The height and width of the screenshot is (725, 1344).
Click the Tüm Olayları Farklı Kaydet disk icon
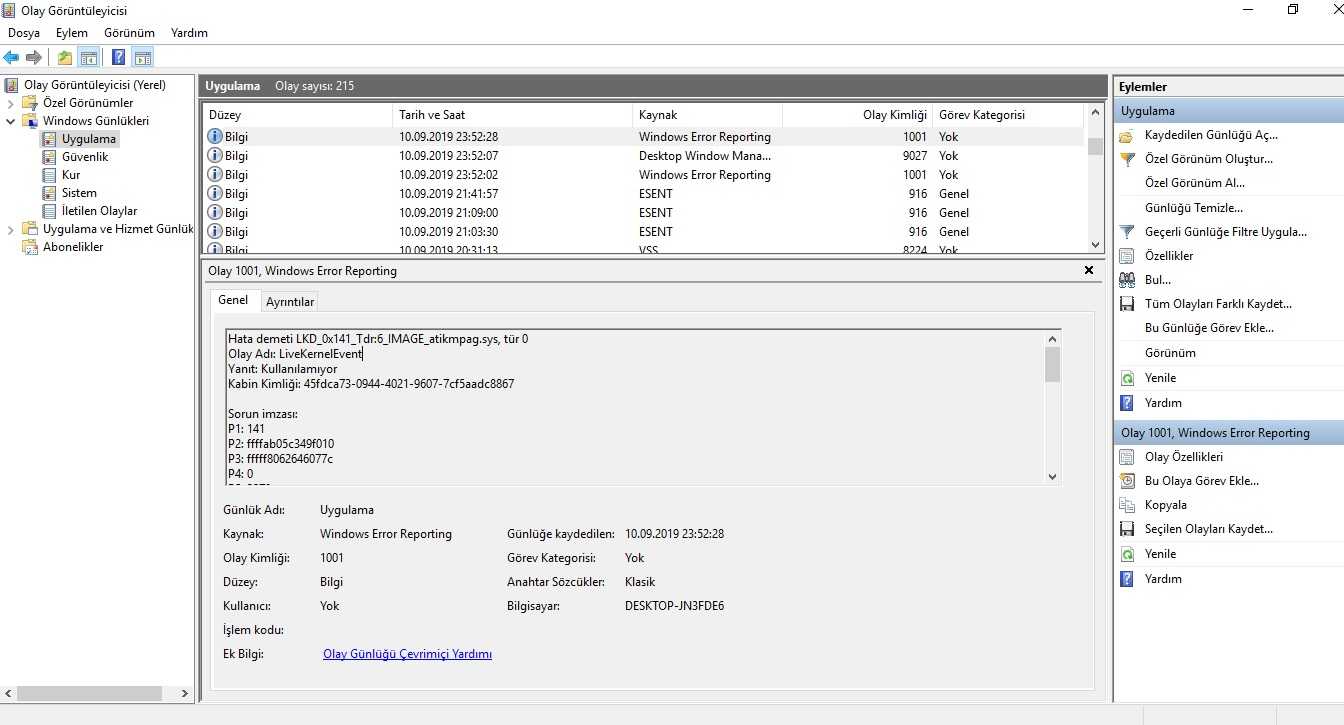(1127, 304)
